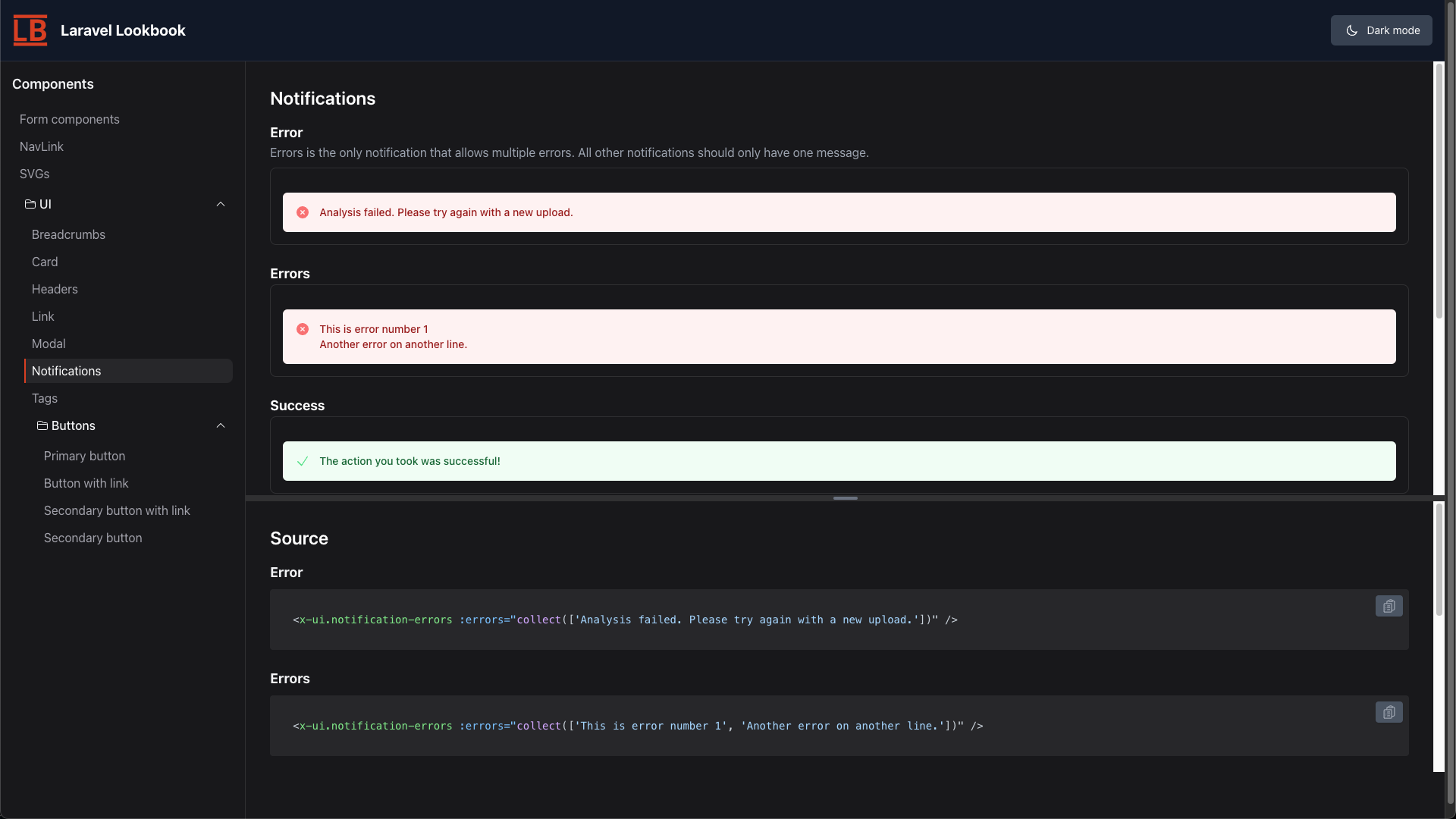Screen dimensions: 1456x819
Task: Select the Notifications sidebar item
Action: (67, 372)
